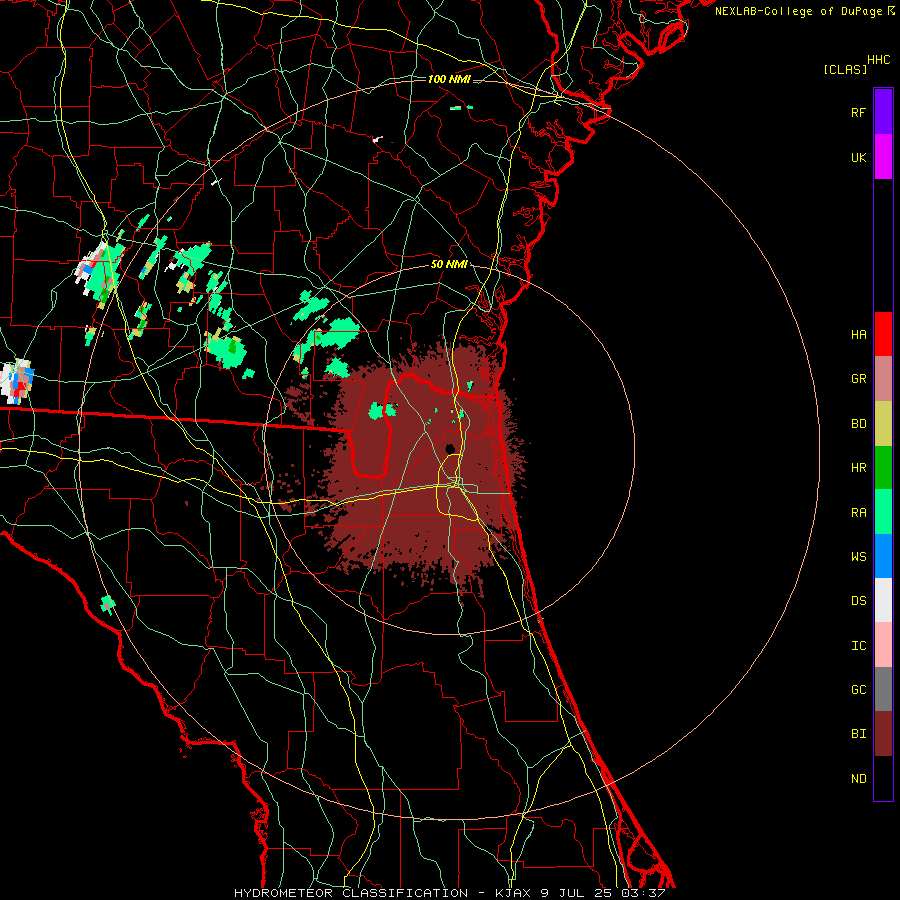Image resolution: width=900 pixels, height=900 pixels.
Task: Click the 50 NMI range ring label
Action: tap(449, 265)
